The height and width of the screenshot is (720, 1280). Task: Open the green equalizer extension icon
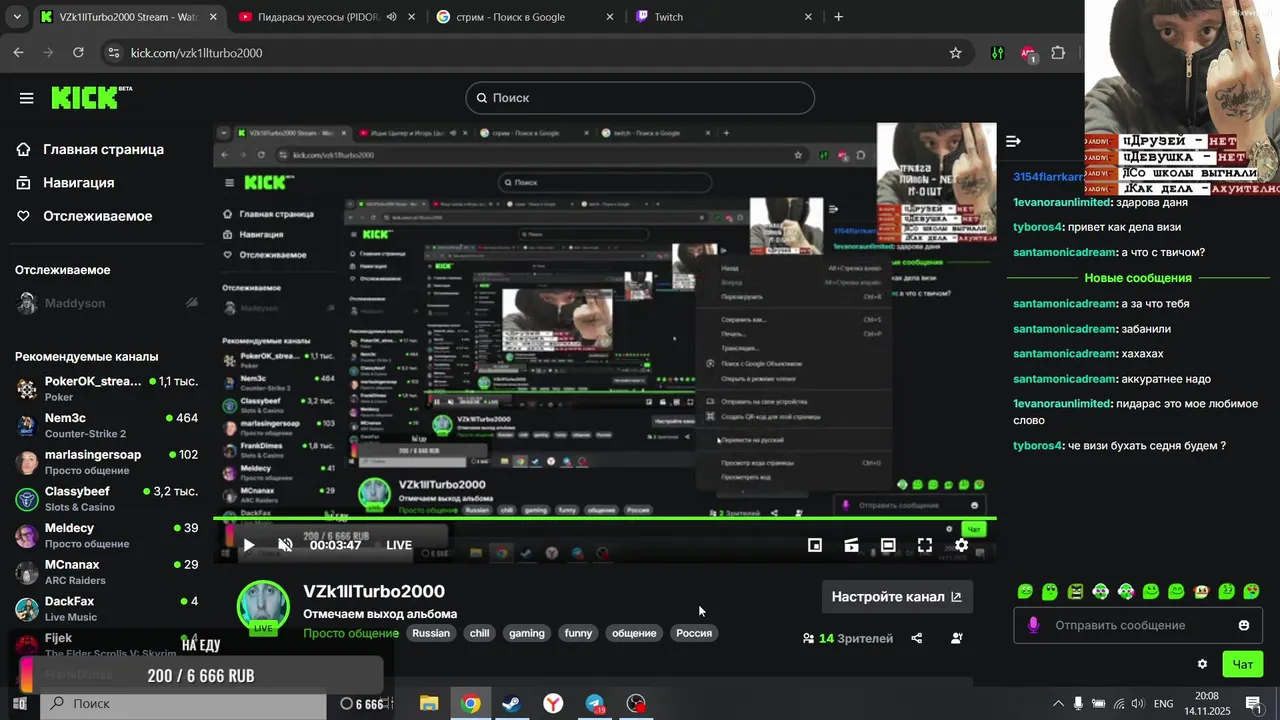pos(997,53)
